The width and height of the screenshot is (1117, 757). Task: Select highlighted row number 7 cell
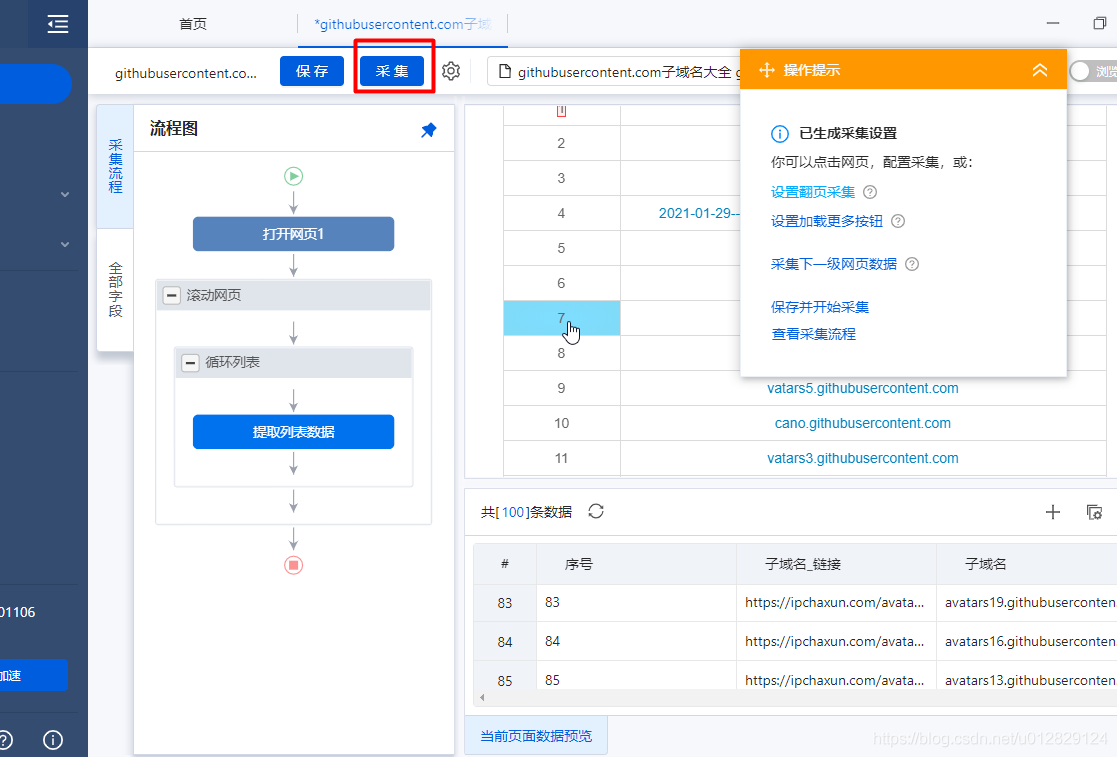pyautogui.click(x=561, y=318)
